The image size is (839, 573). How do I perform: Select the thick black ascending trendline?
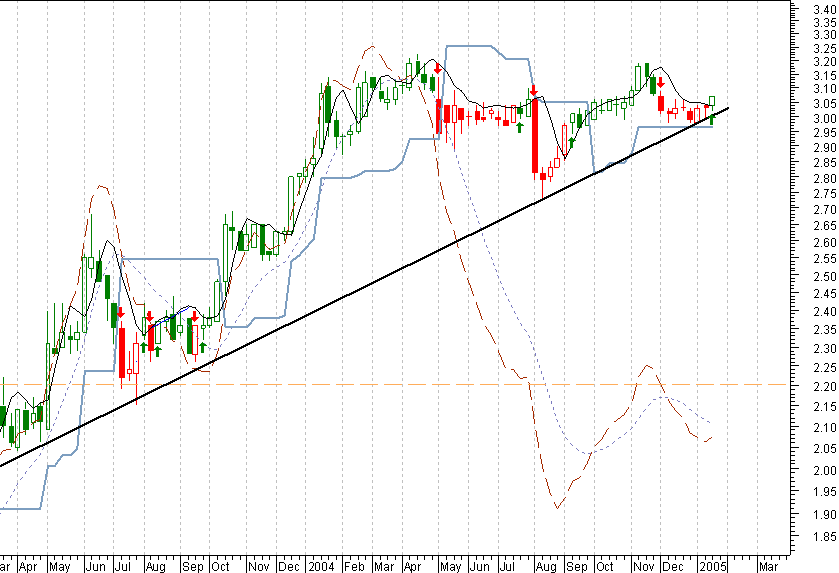(364, 287)
